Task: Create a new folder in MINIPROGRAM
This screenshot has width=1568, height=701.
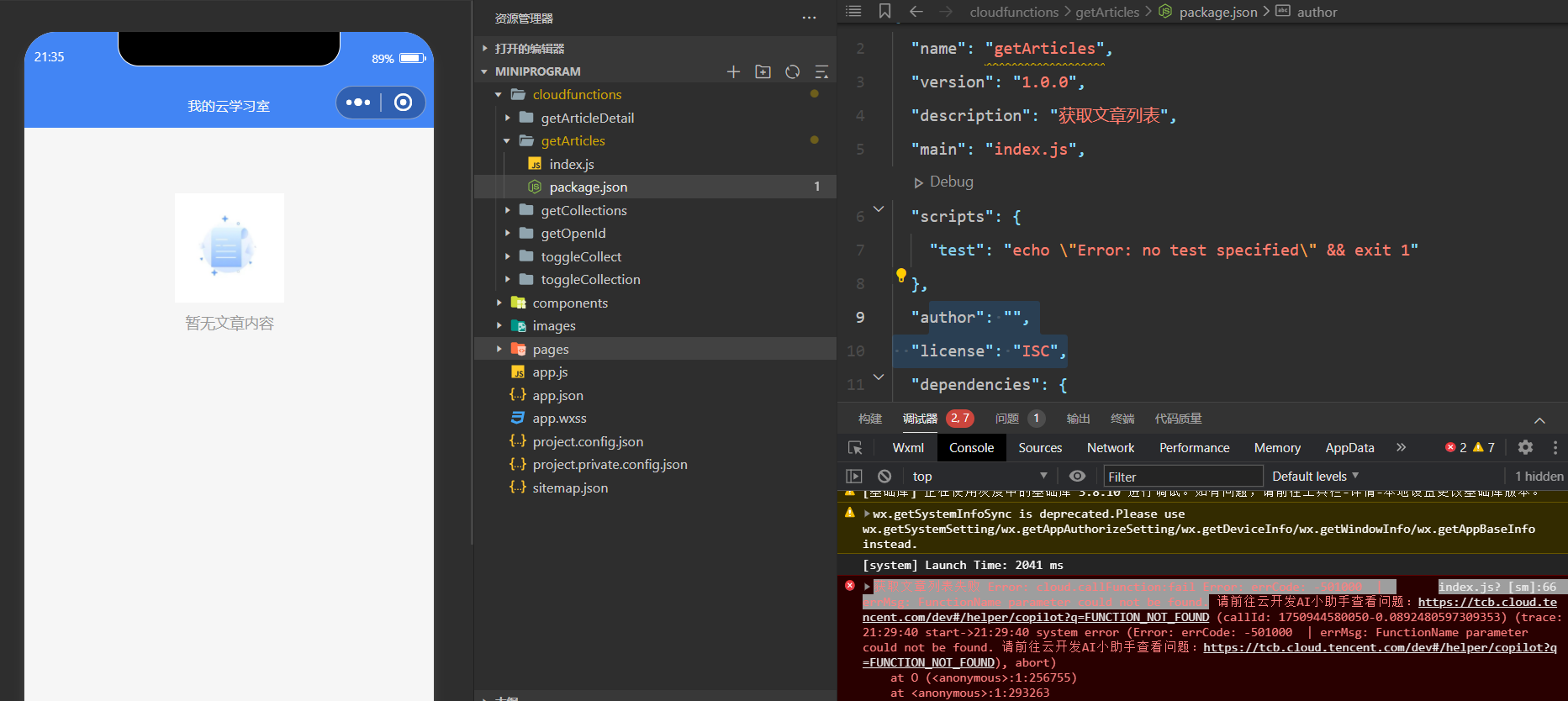Action: click(763, 71)
